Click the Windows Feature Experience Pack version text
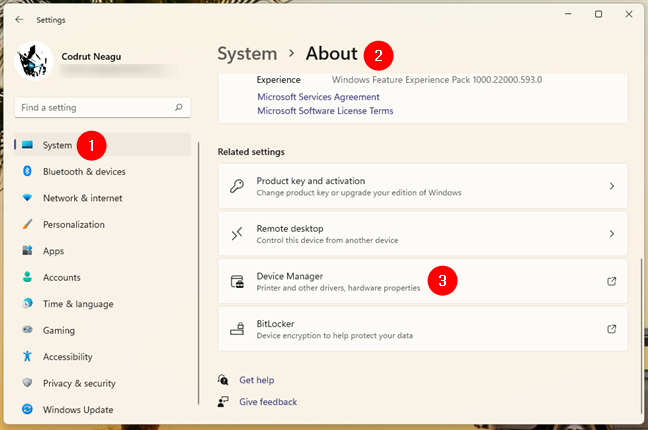This screenshot has height=430, width=648. click(437, 80)
